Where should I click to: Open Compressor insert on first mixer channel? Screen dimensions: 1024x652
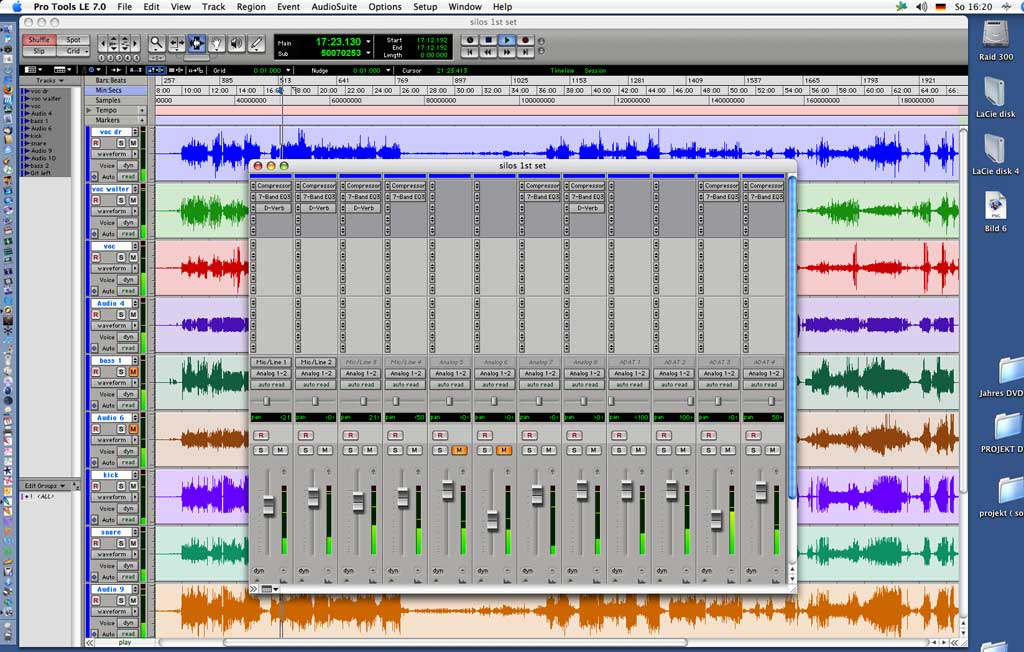click(273, 186)
